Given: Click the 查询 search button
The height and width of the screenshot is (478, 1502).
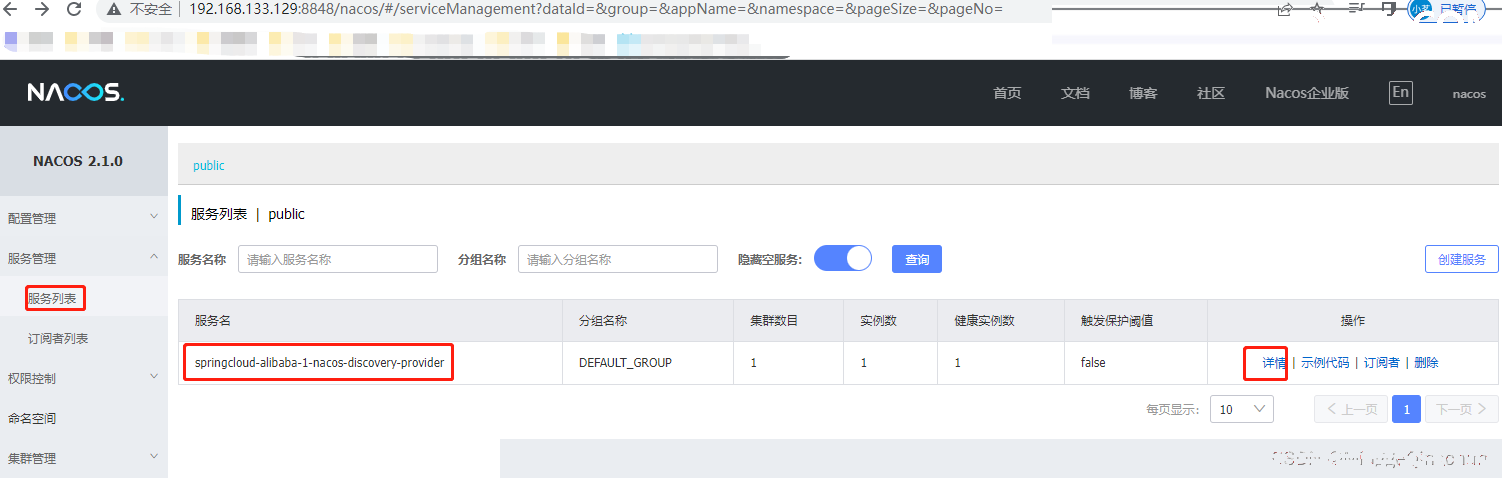Looking at the screenshot, I should click(x=916, y=260).
